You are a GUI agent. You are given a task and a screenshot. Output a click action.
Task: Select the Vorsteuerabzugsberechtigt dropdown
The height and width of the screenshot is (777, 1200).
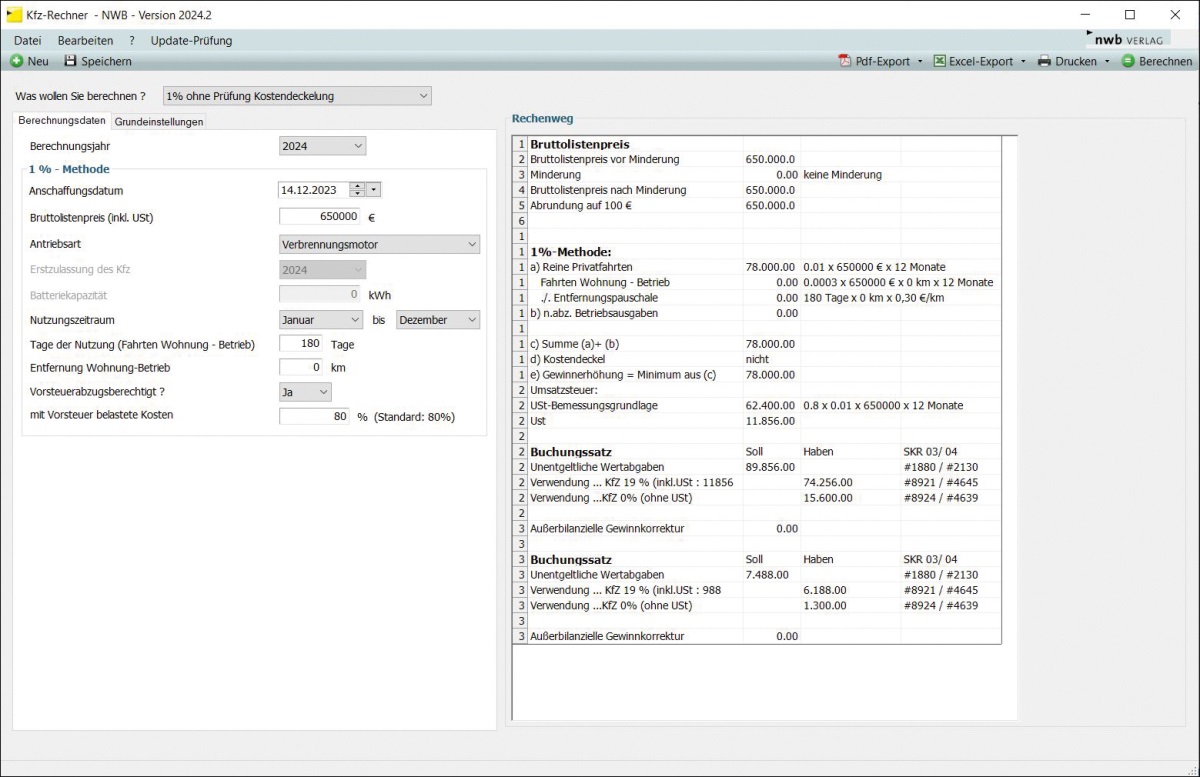[305, 392]
